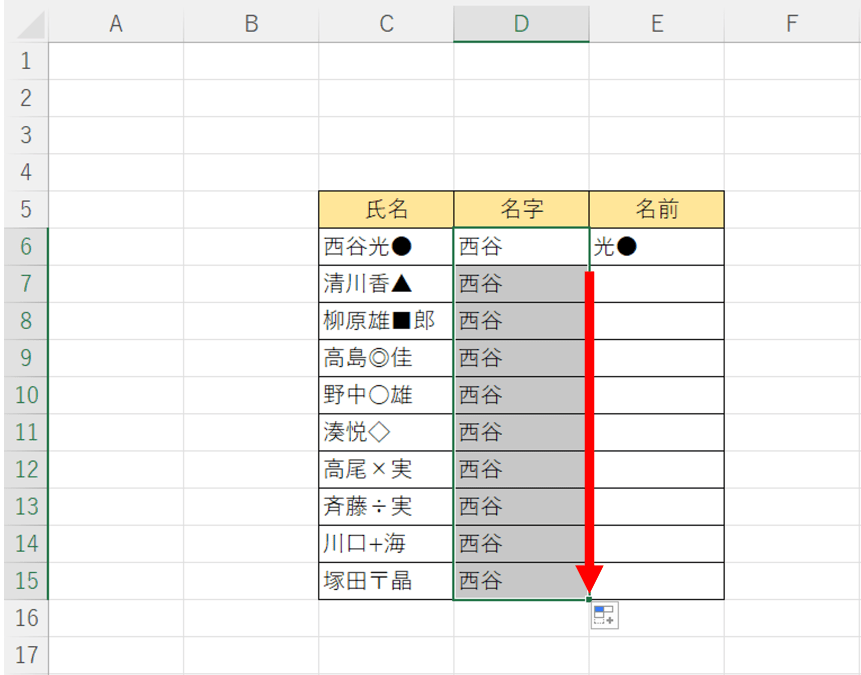Select cell containing 清川香▲
The height and width of the screenshot is (675, 861).
point(386,283)
